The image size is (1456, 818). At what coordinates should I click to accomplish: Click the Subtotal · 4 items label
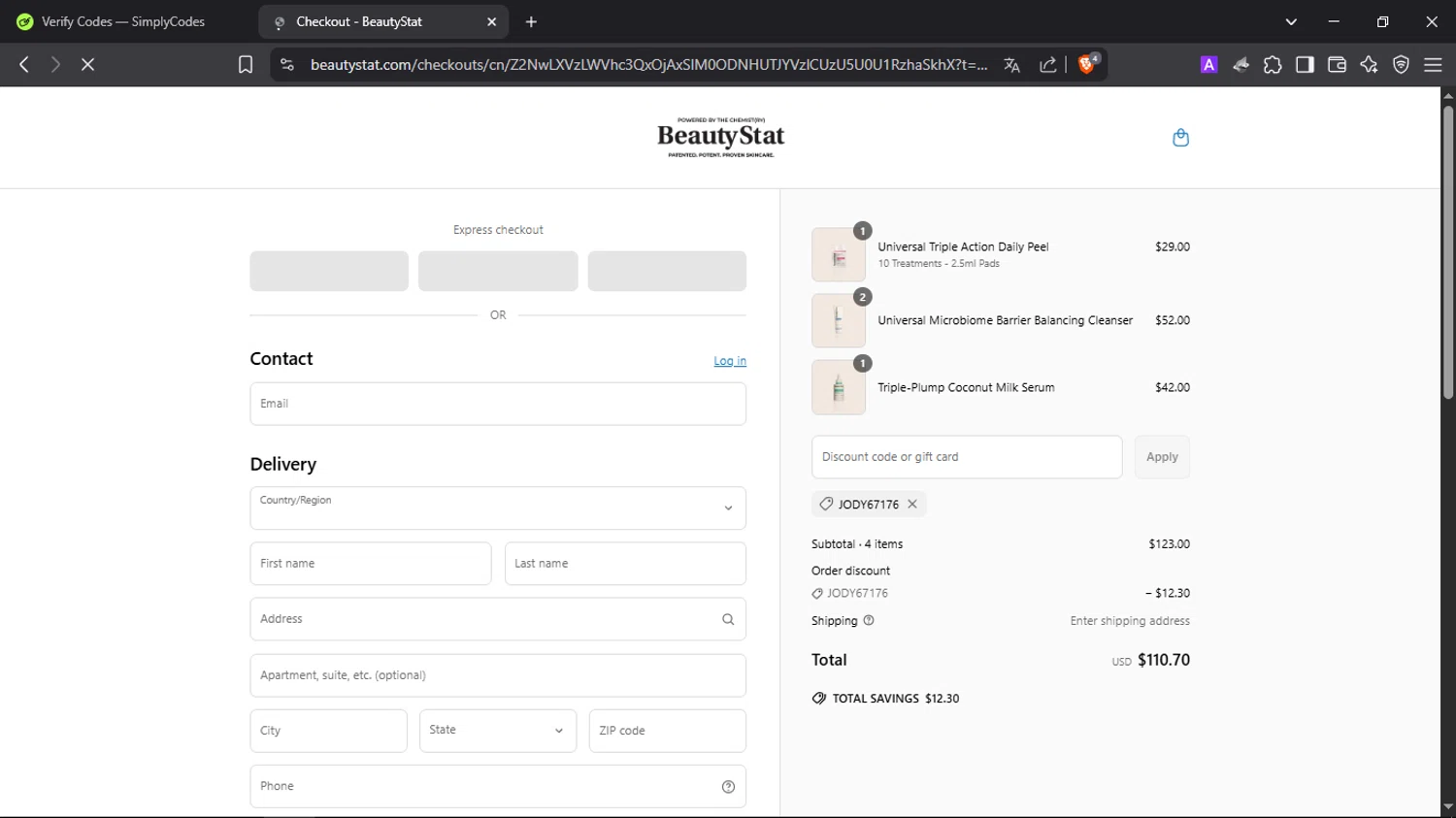pyautogui.click(x=857, y=544)
